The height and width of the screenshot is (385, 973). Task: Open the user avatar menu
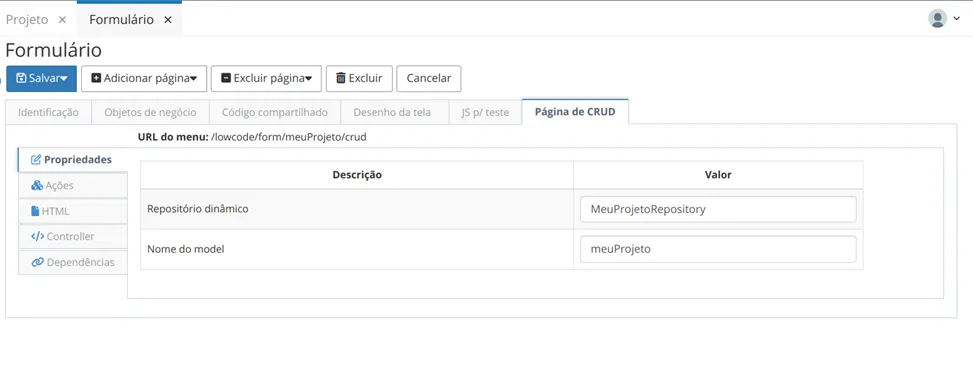(937, 19)
